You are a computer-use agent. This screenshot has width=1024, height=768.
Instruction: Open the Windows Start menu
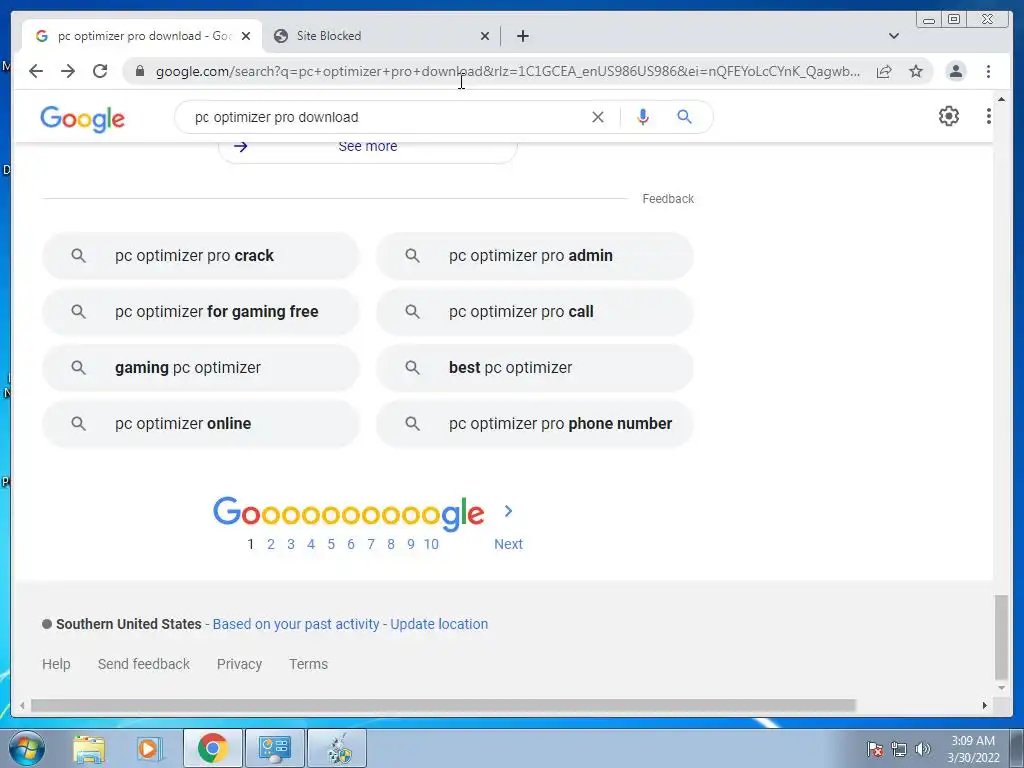point(27,748)
